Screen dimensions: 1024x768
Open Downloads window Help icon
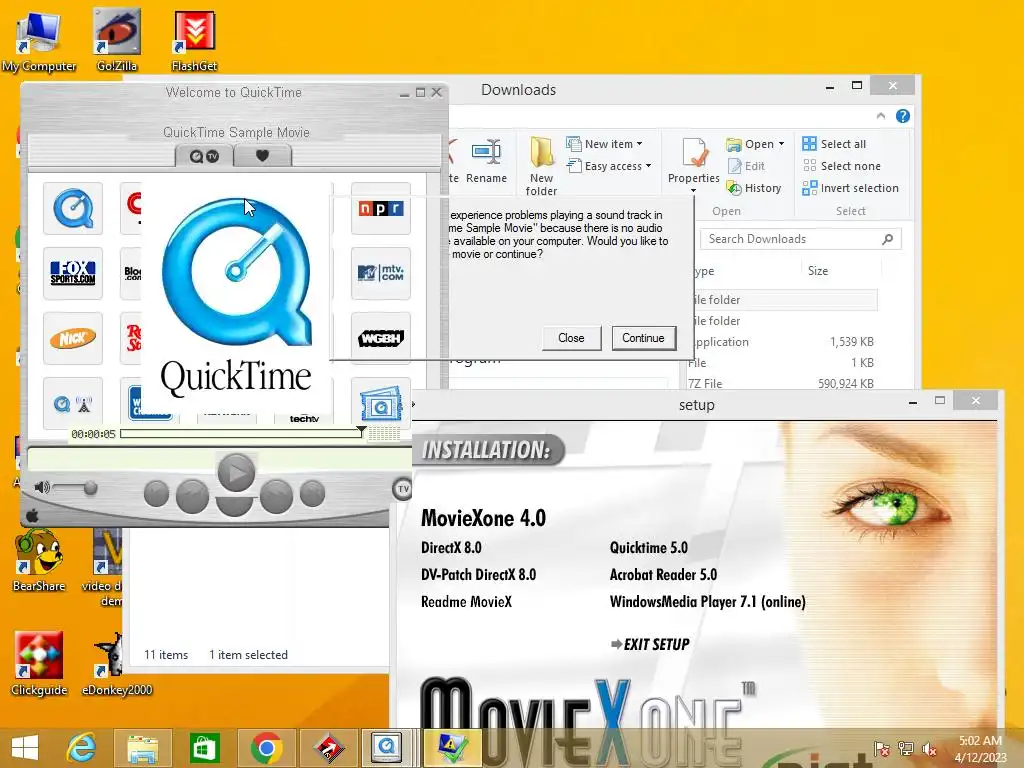click(903, 116)
